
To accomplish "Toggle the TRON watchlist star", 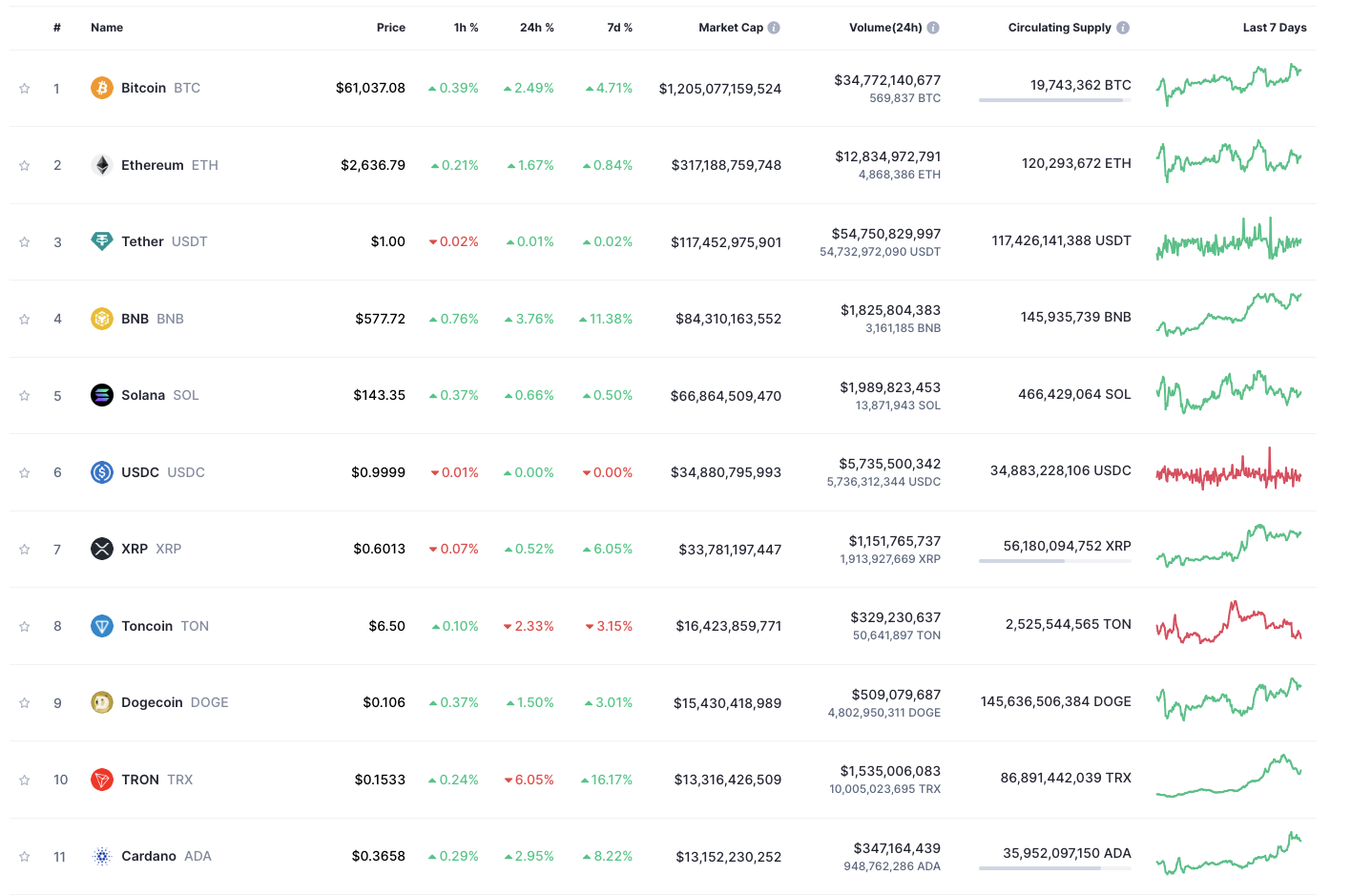I will point(25,780).
